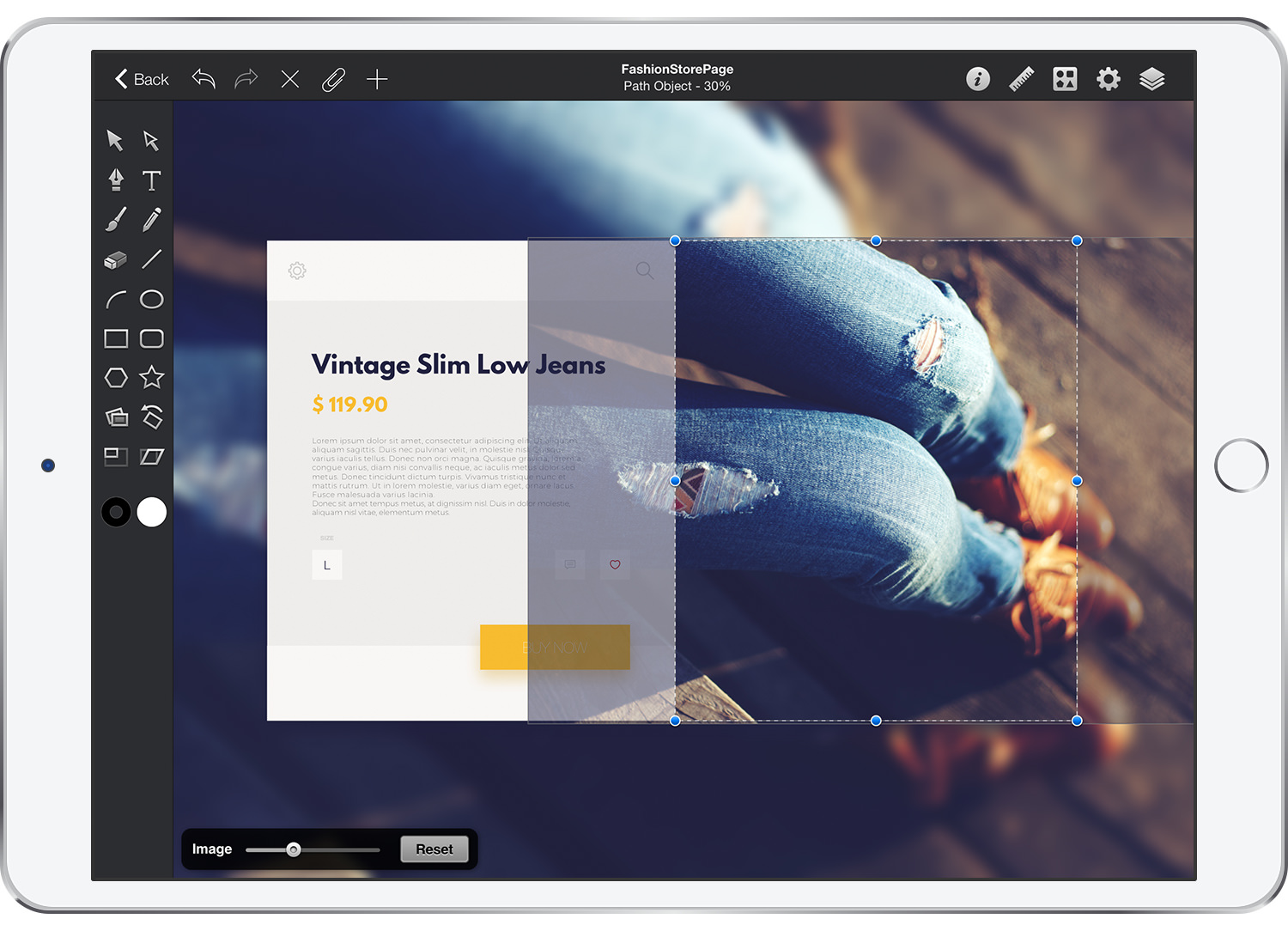Viewport: 1288px width, 931px height.
Task: Select the Rounded Rectangle tool
Action: point(152,338)
